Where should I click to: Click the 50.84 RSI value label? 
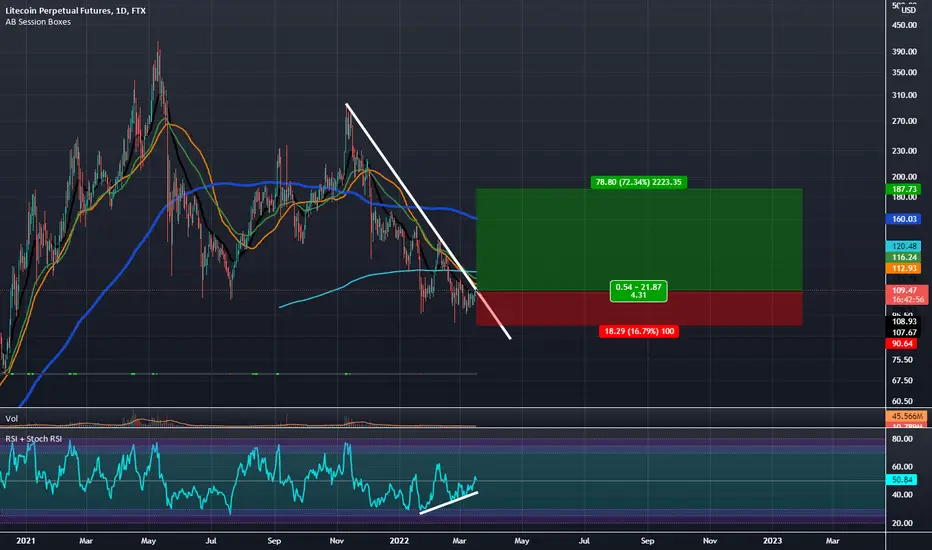pos(902,480)
